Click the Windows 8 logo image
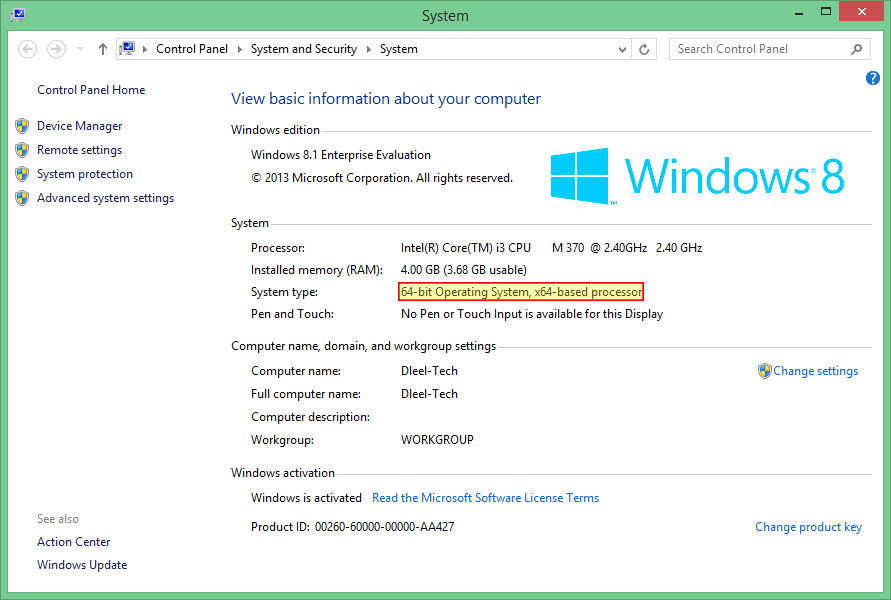 pos(697,176)
